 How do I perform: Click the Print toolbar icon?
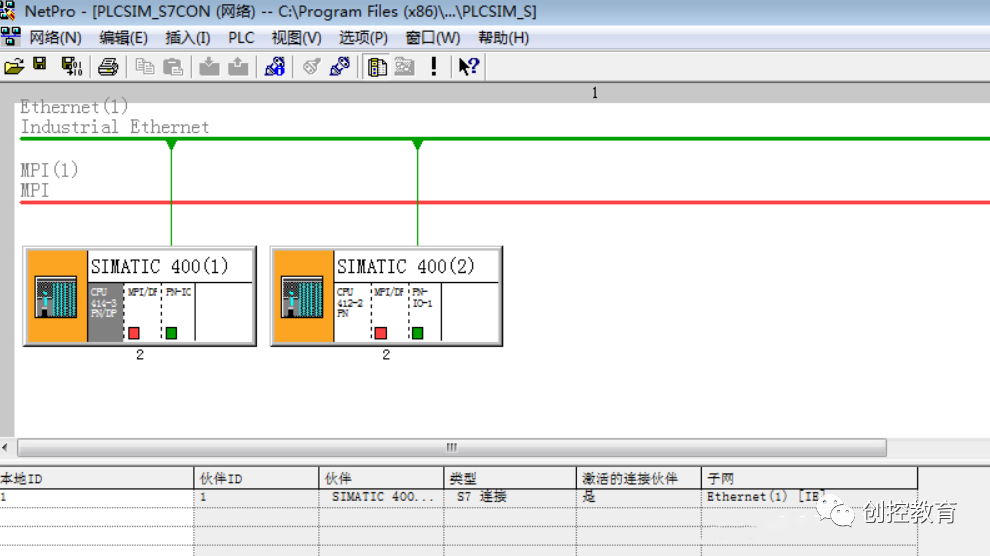point(108,66)
